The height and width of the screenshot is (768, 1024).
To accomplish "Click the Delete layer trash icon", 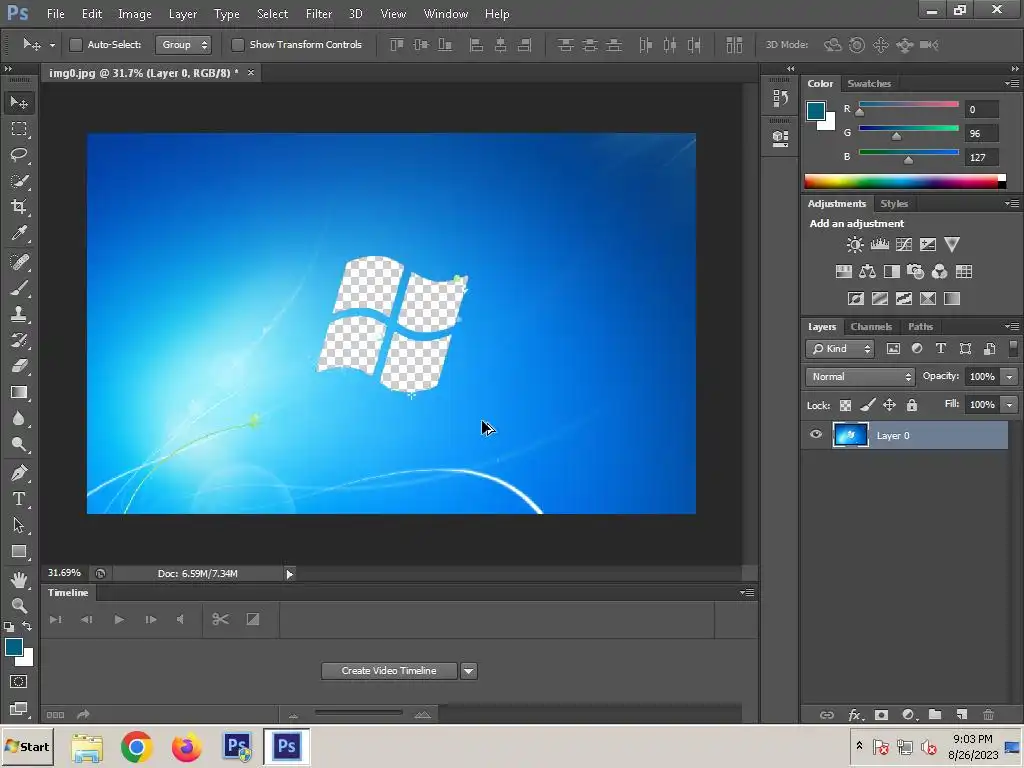I will pos(988,714).
